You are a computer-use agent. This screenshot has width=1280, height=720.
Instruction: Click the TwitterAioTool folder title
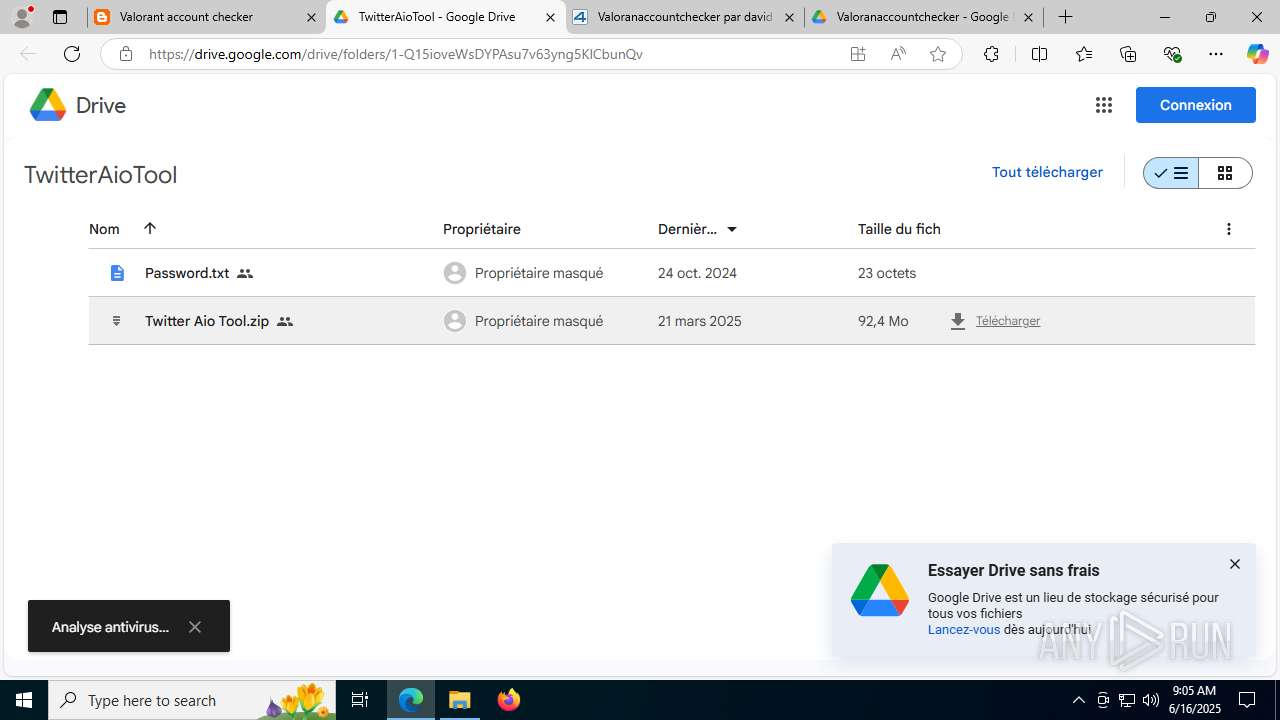[x=100, y=175]
